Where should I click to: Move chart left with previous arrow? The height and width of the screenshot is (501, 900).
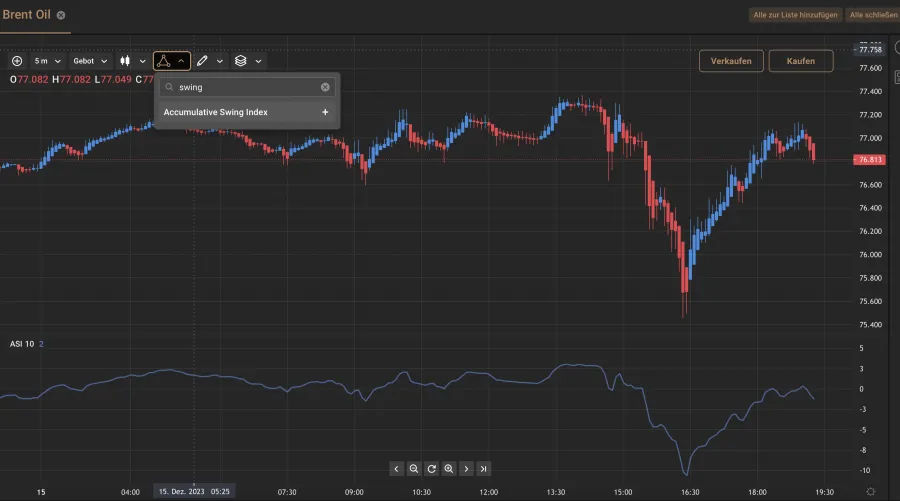[x=396, y=469]
